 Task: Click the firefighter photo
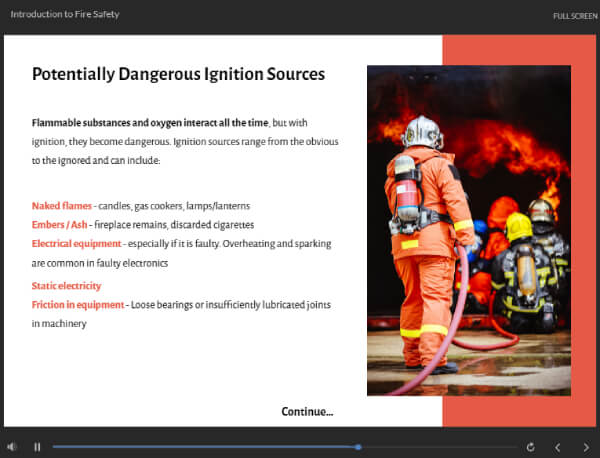[x=468, y=230]
